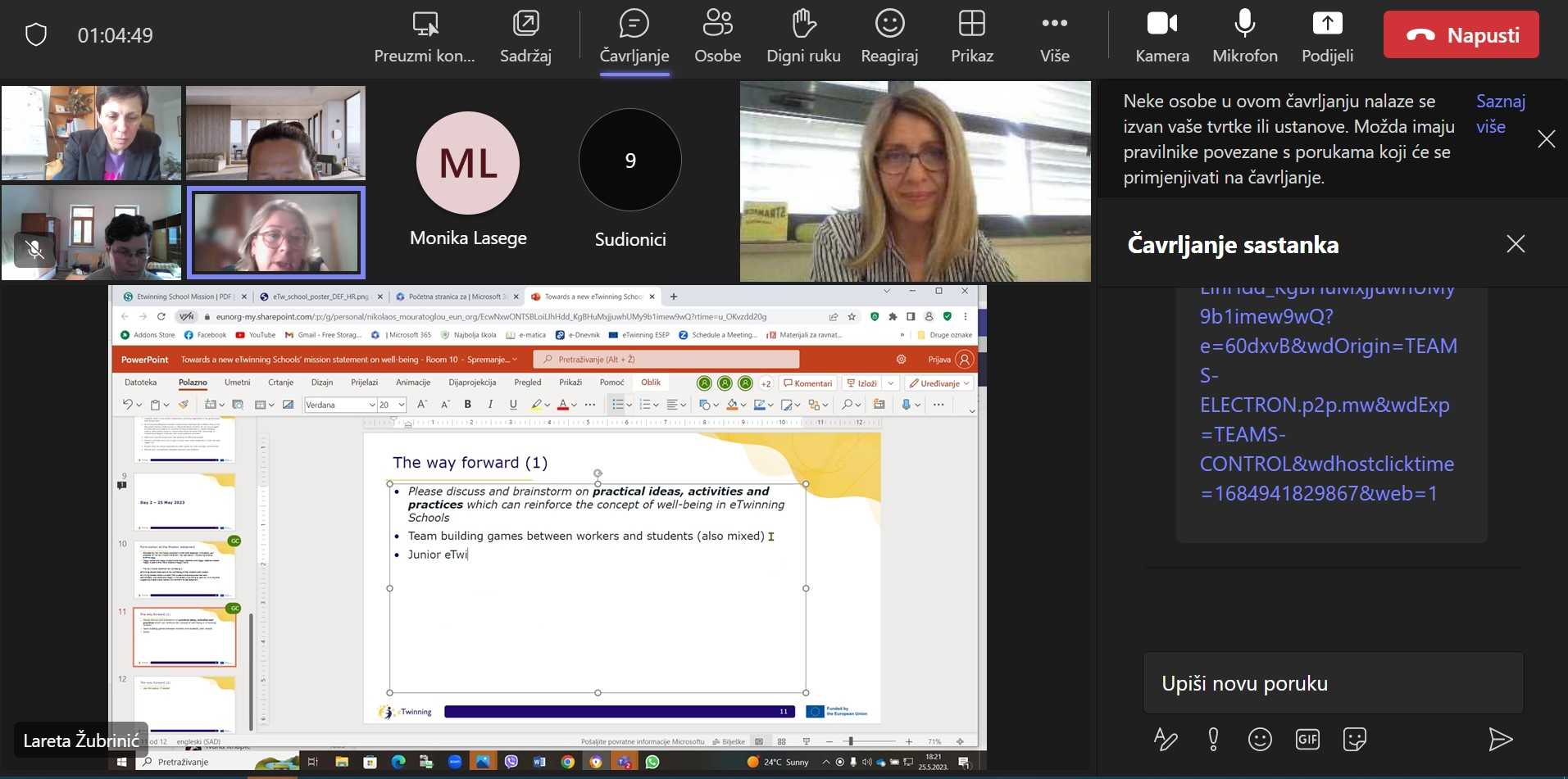Toggle Bold formatting in PowerPoint

click(x=467, y=405)
